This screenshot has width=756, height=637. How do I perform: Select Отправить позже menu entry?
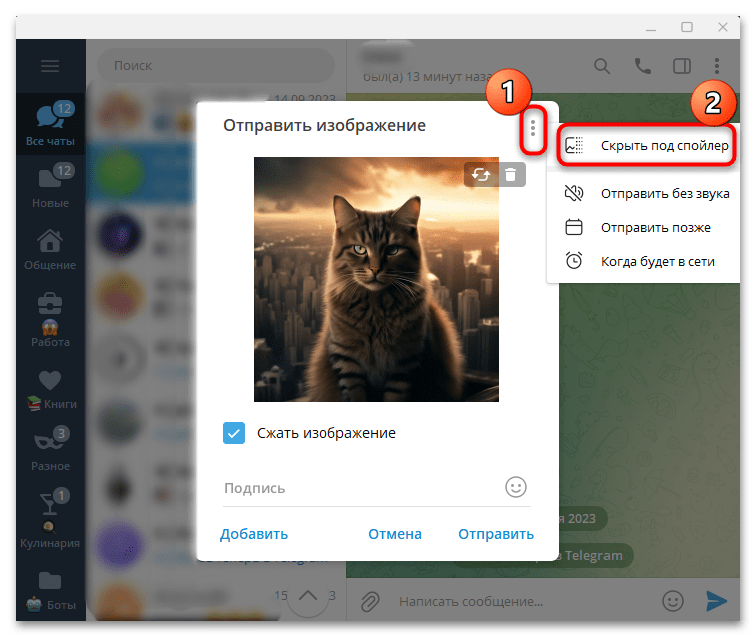click(646, 227)
